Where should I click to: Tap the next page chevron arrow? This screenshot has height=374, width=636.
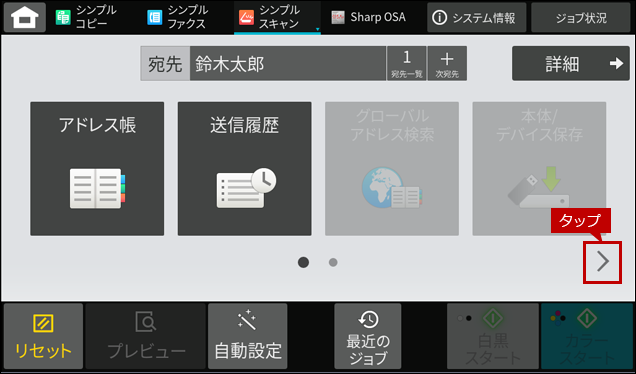click(603, 262)
